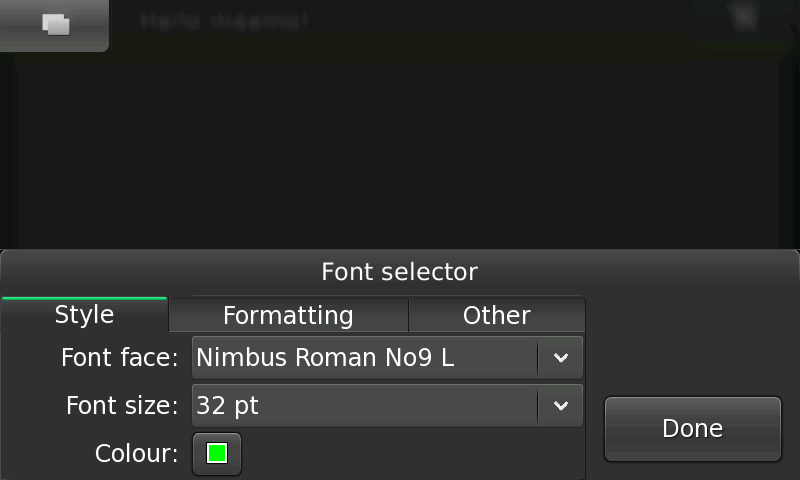Click the Nimbus Roman No9 L field
Screen dimensions: 800x480
pos(365,358)
